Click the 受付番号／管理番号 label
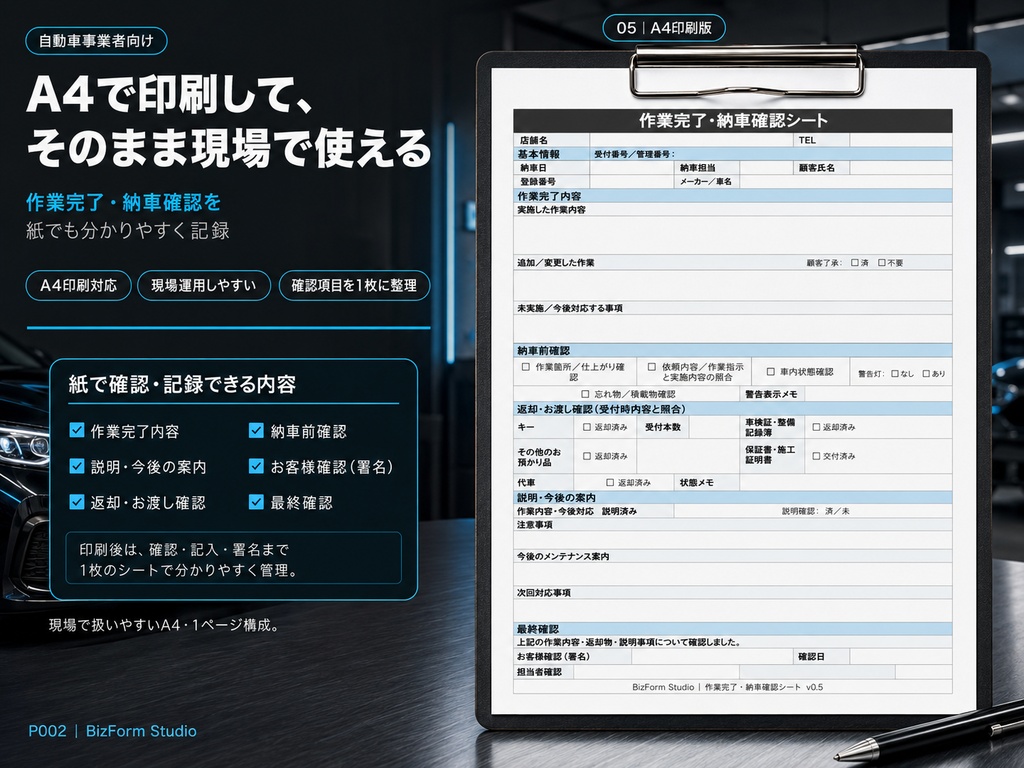1024x768 pixels. (x=634, y=154)
